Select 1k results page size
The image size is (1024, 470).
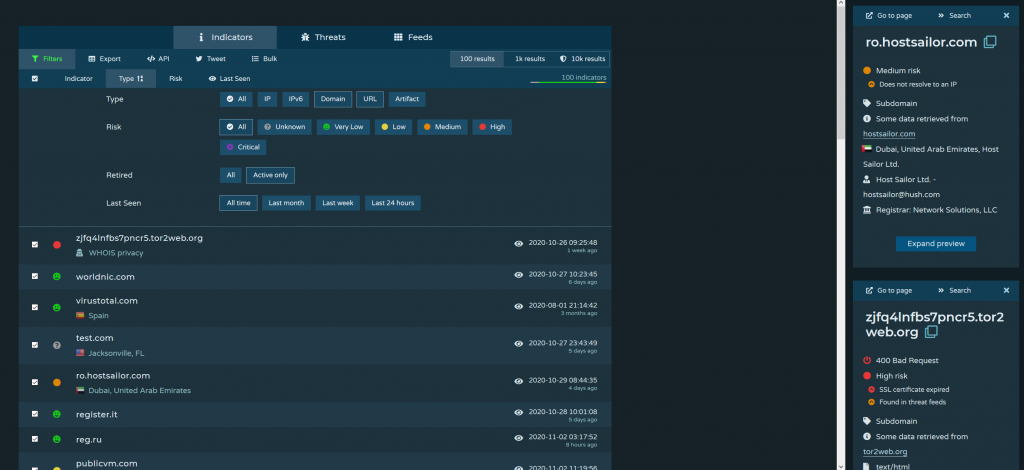pos(530,59)
